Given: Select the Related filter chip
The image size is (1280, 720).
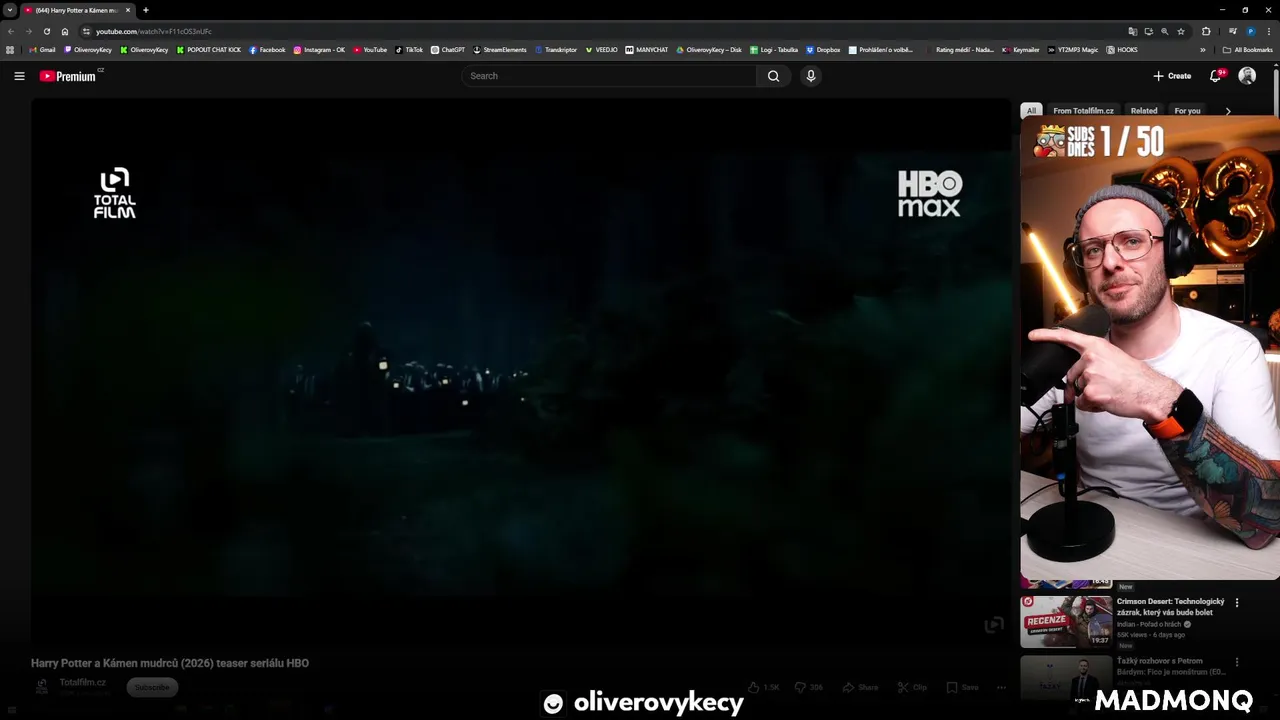Looking at the screenshot, I should (x=1144, y=111).
